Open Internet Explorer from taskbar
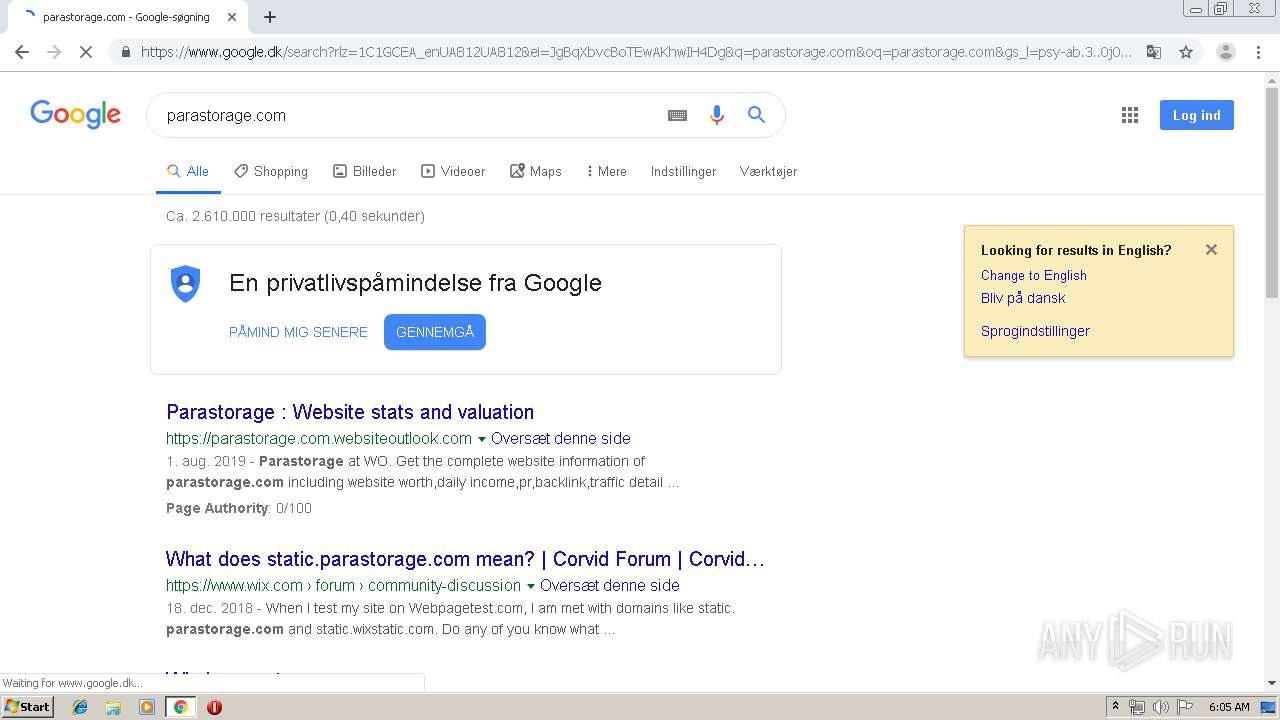Viewport: 1280px width, 720px height. click(x=80, y=707)
